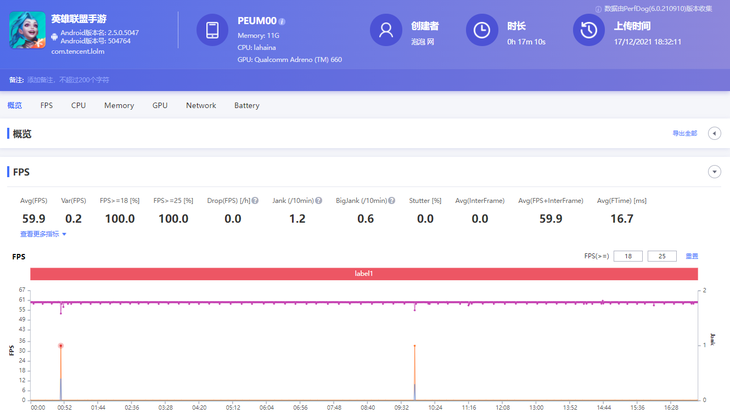Click the BigJank value 0.6
This screenshot has height=413, width=730.
pos(365,219)
